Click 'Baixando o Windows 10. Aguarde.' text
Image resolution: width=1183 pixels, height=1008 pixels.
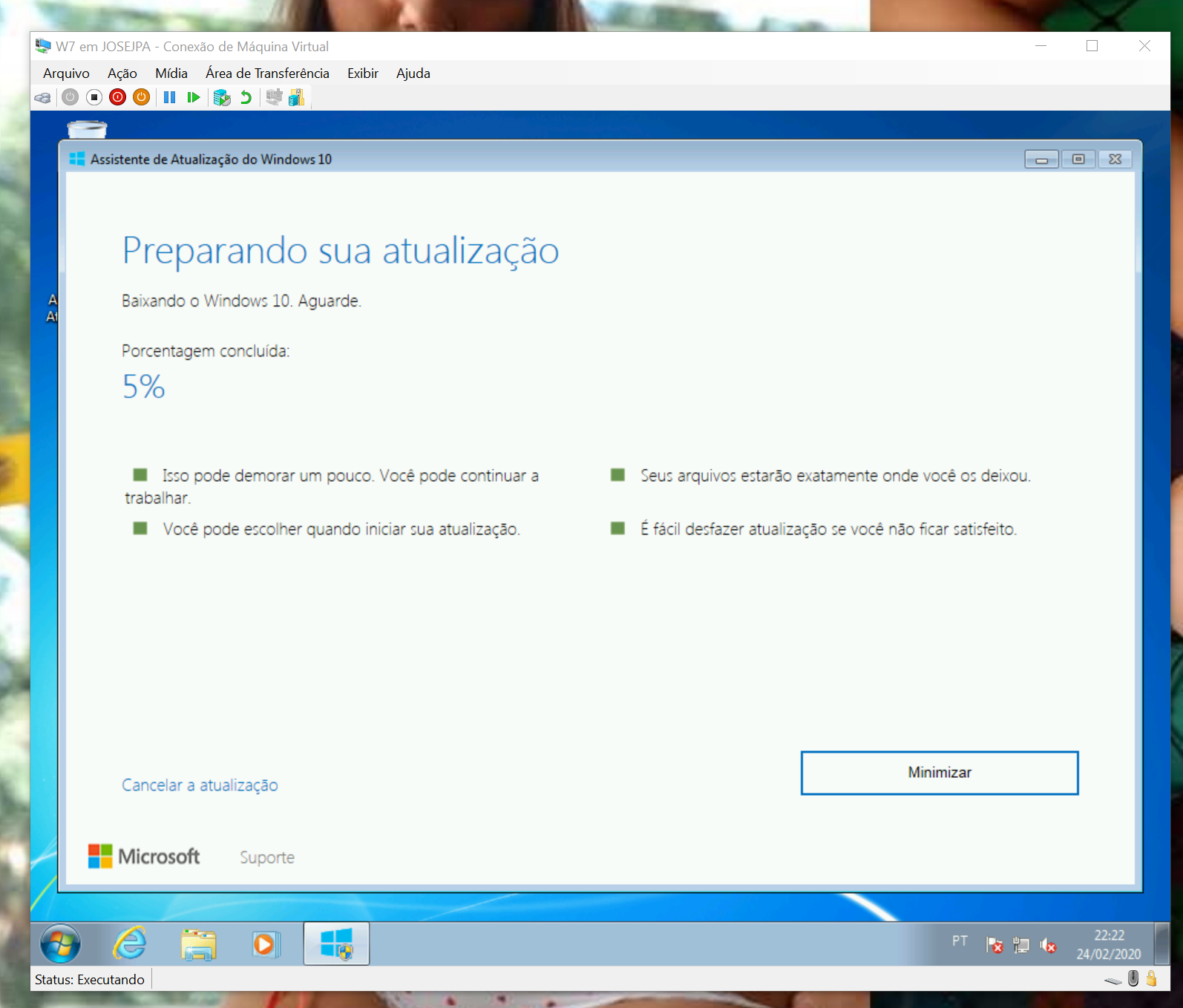pyautogui.click(x=241, y=301)
